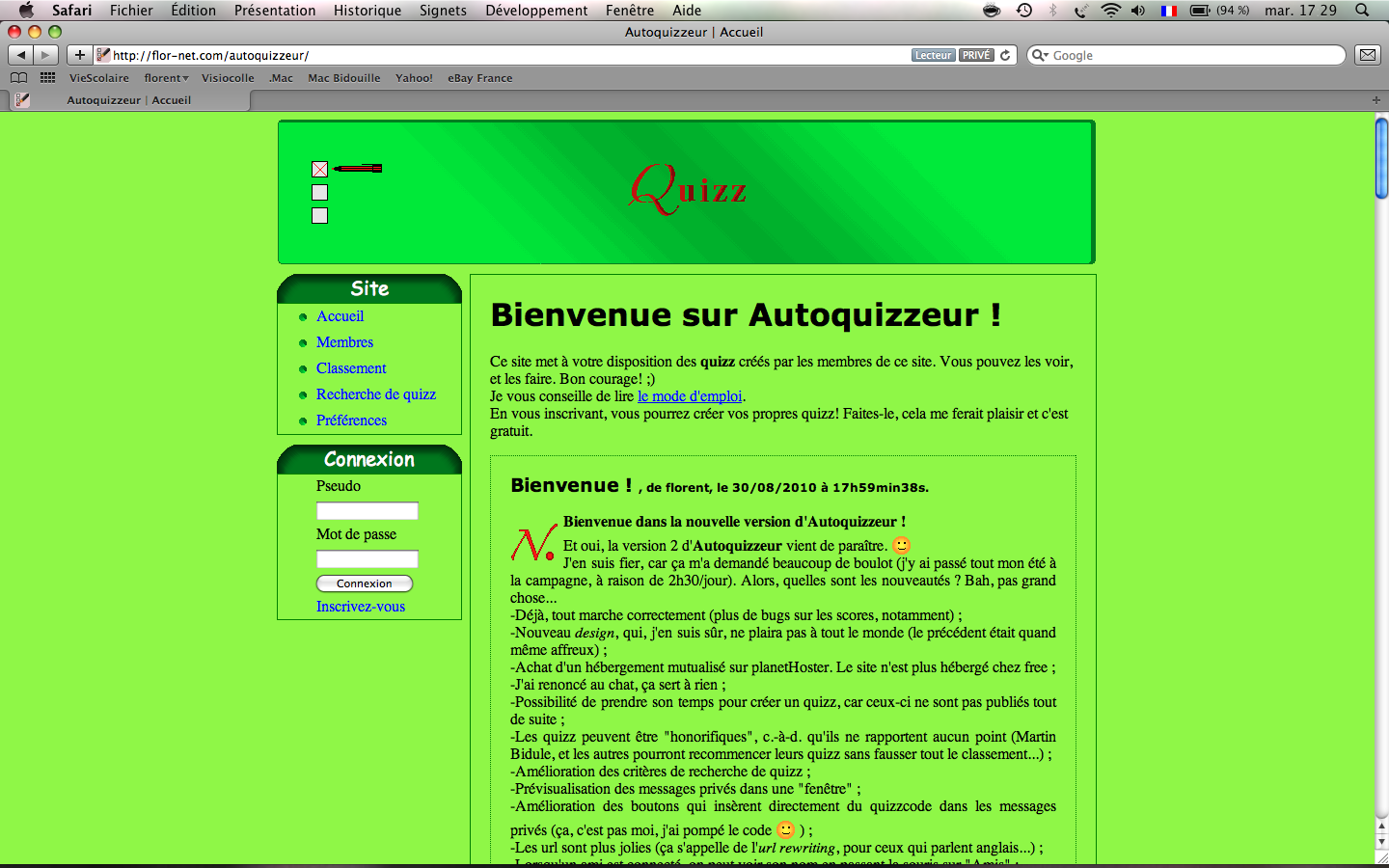
Task: Open the Signets menu
Action: (x=443, y=11)
